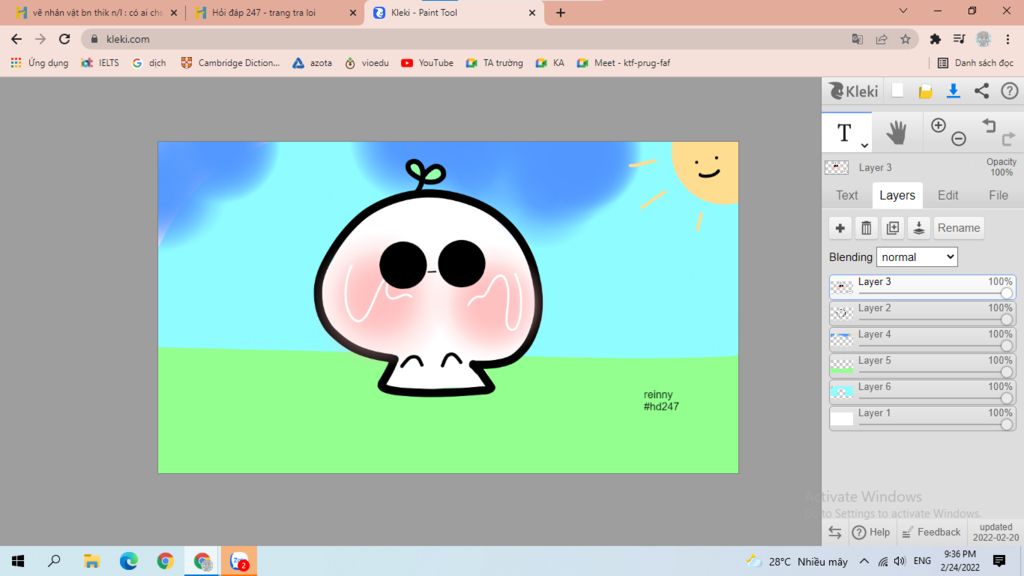1024x576 pixels.
Task: Select the Text tool in Kleki
Action: (844, 133)
